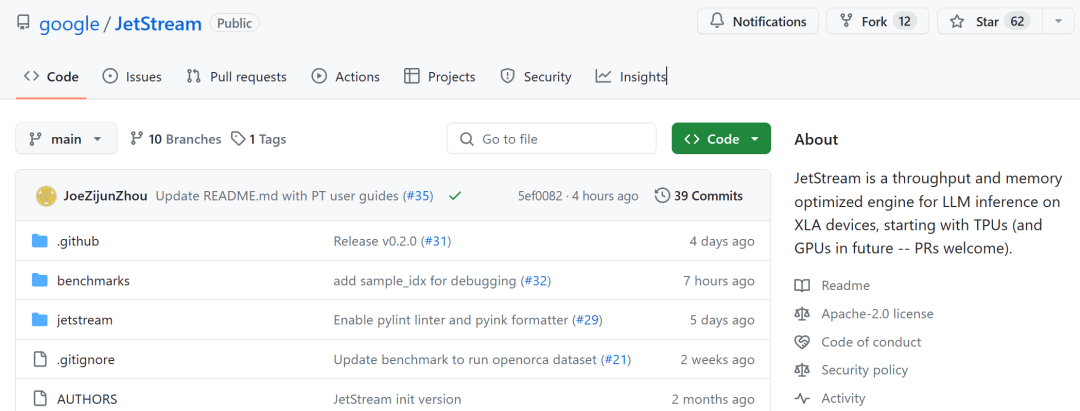The height and width of the screenshot is (411, 1080).
Task: Click the Readme book icon
Action: pyautogui.click(x=802, y=286)
